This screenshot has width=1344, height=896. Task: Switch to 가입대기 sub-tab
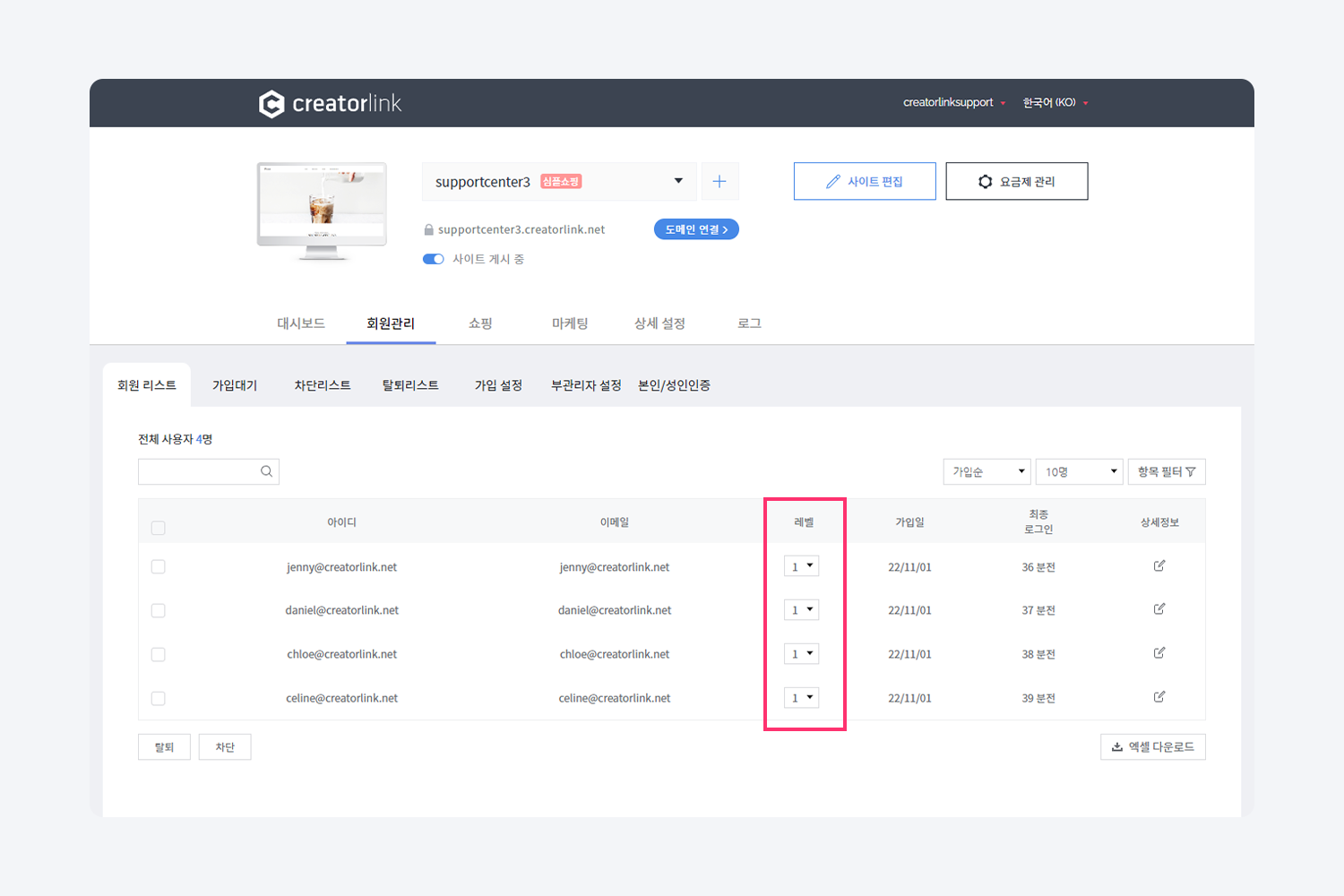(x=235, y=385)
